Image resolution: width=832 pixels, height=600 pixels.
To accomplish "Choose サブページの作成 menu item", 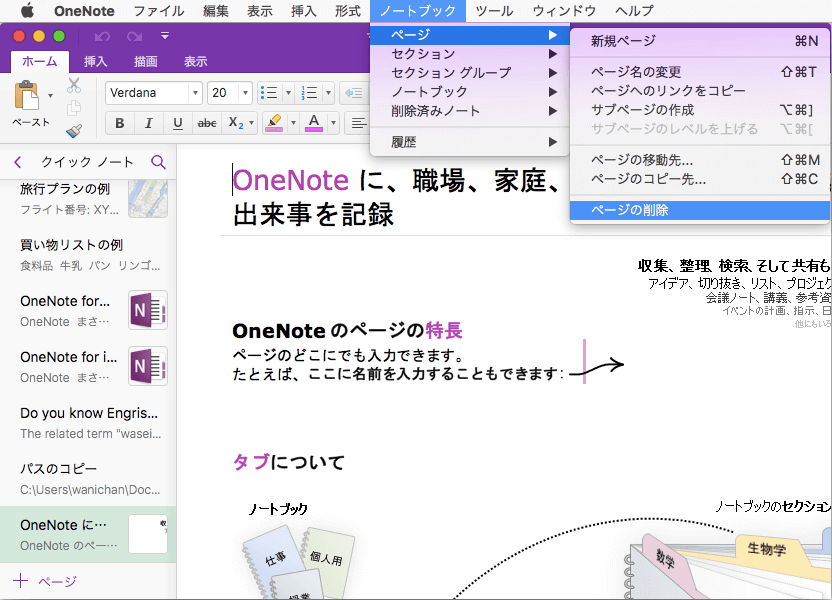I will pyautogui.click(x=700, y=110).
